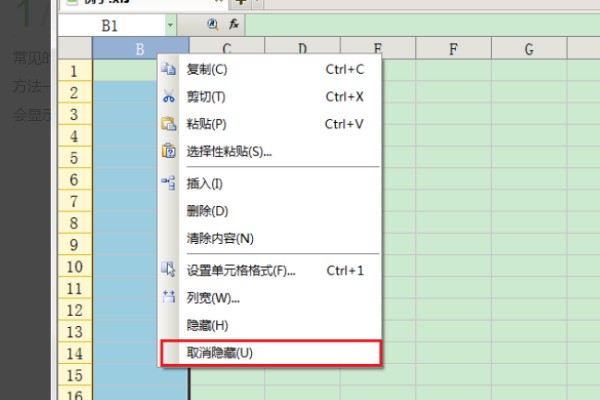Select column F header
The height and width of the screenshot is (400, 600).
[453, 49]
